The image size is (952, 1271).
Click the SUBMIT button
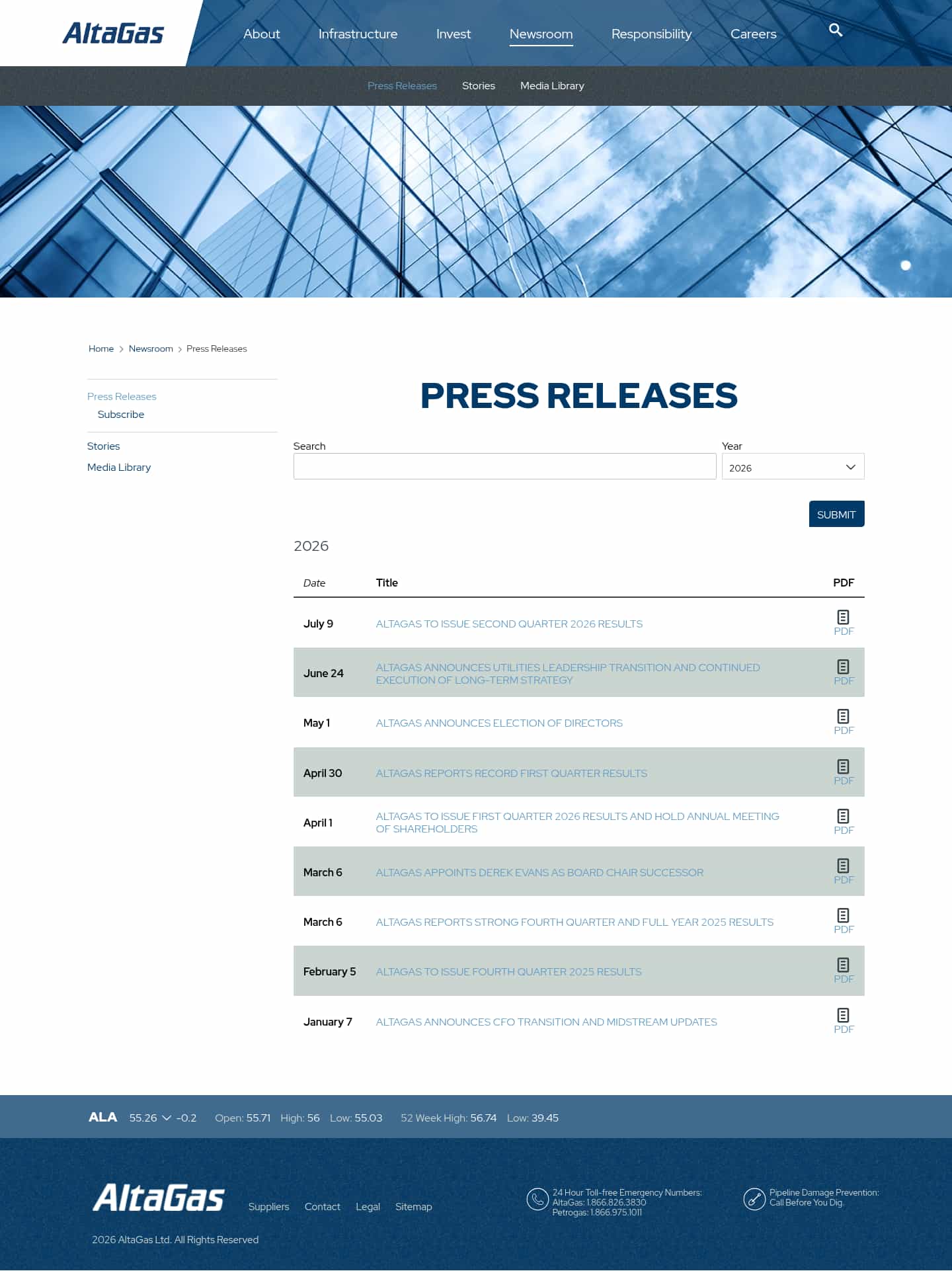pyautogui.click(x=836, y=514)
